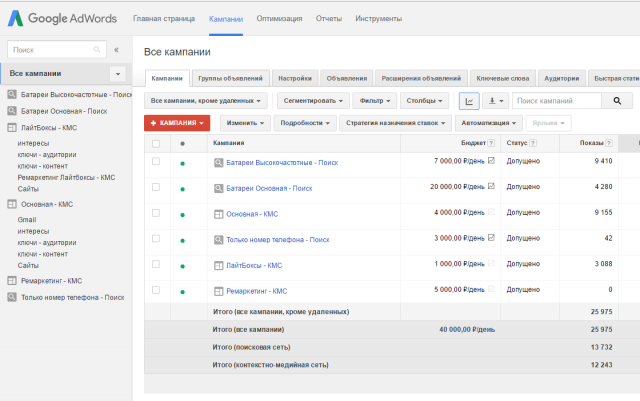Open the Сегментировать dropdown
Screen dimensions: 640x401
[x=313, y=101]
